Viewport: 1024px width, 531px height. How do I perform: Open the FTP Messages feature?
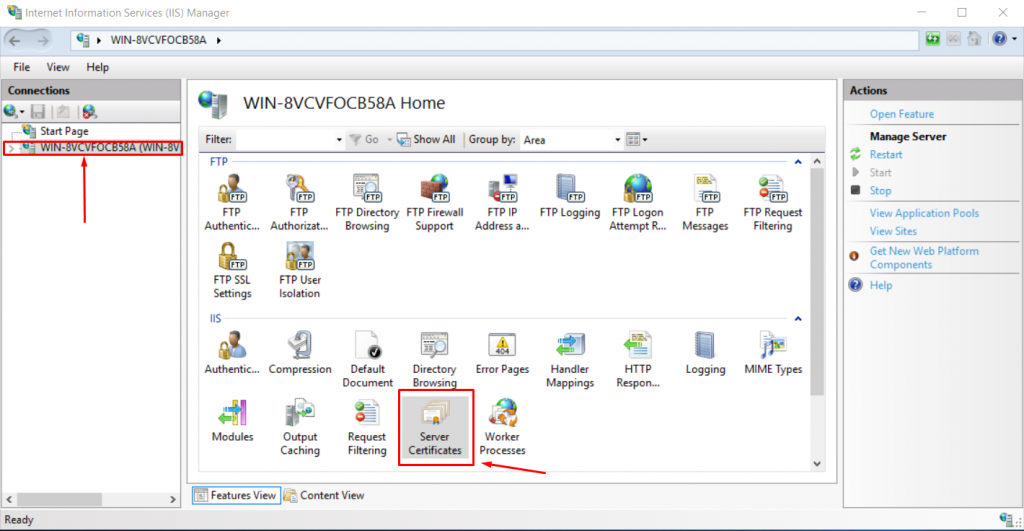click(705, 202)
